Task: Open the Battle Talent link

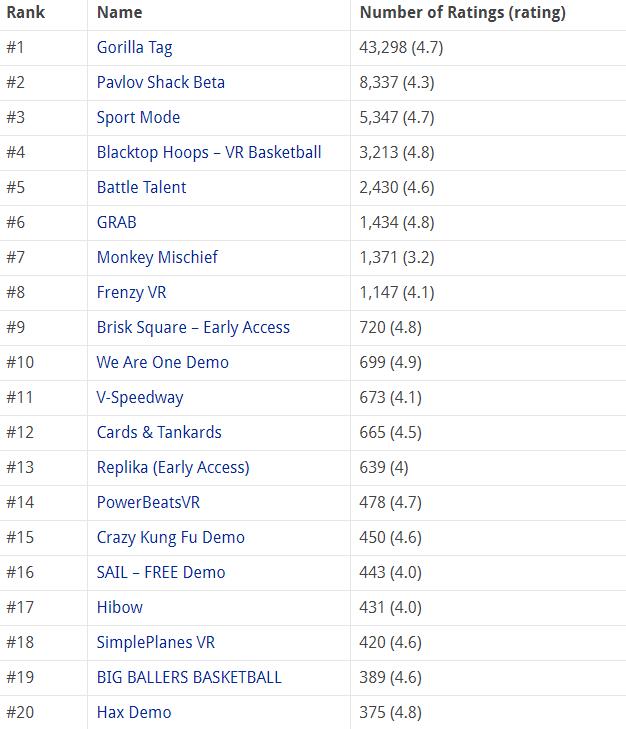Action: [141, 187]
